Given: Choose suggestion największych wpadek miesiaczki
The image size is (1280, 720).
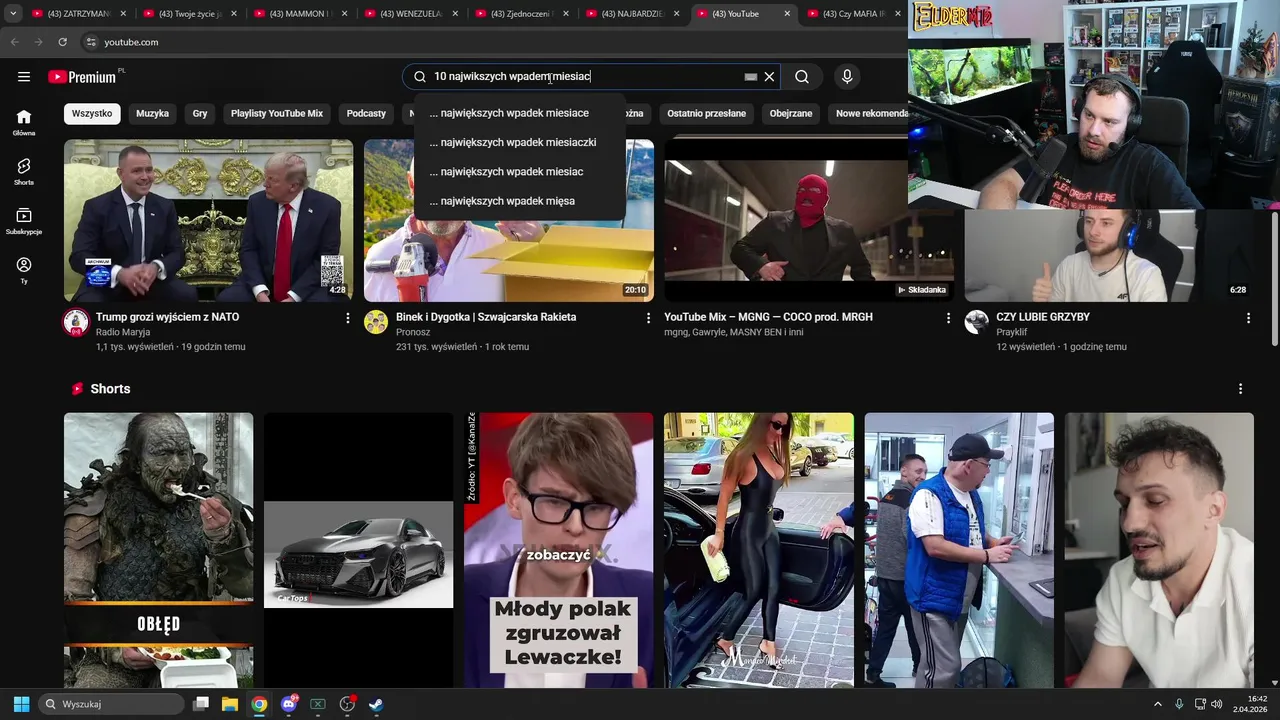Looking at the screenshot, I should tap(519, 142).
